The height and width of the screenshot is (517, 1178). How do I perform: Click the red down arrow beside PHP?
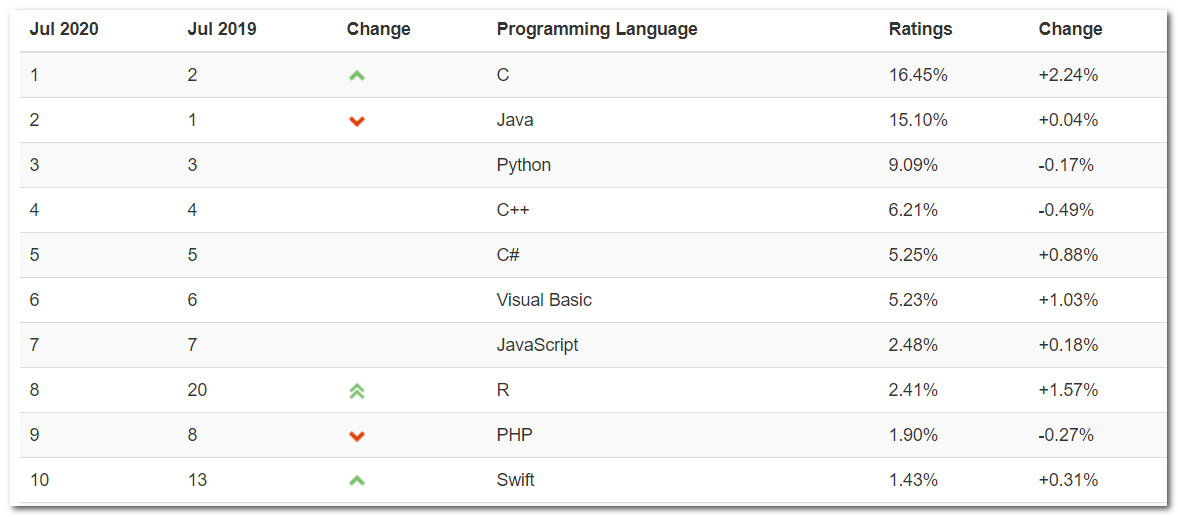[x=357, y=436]
